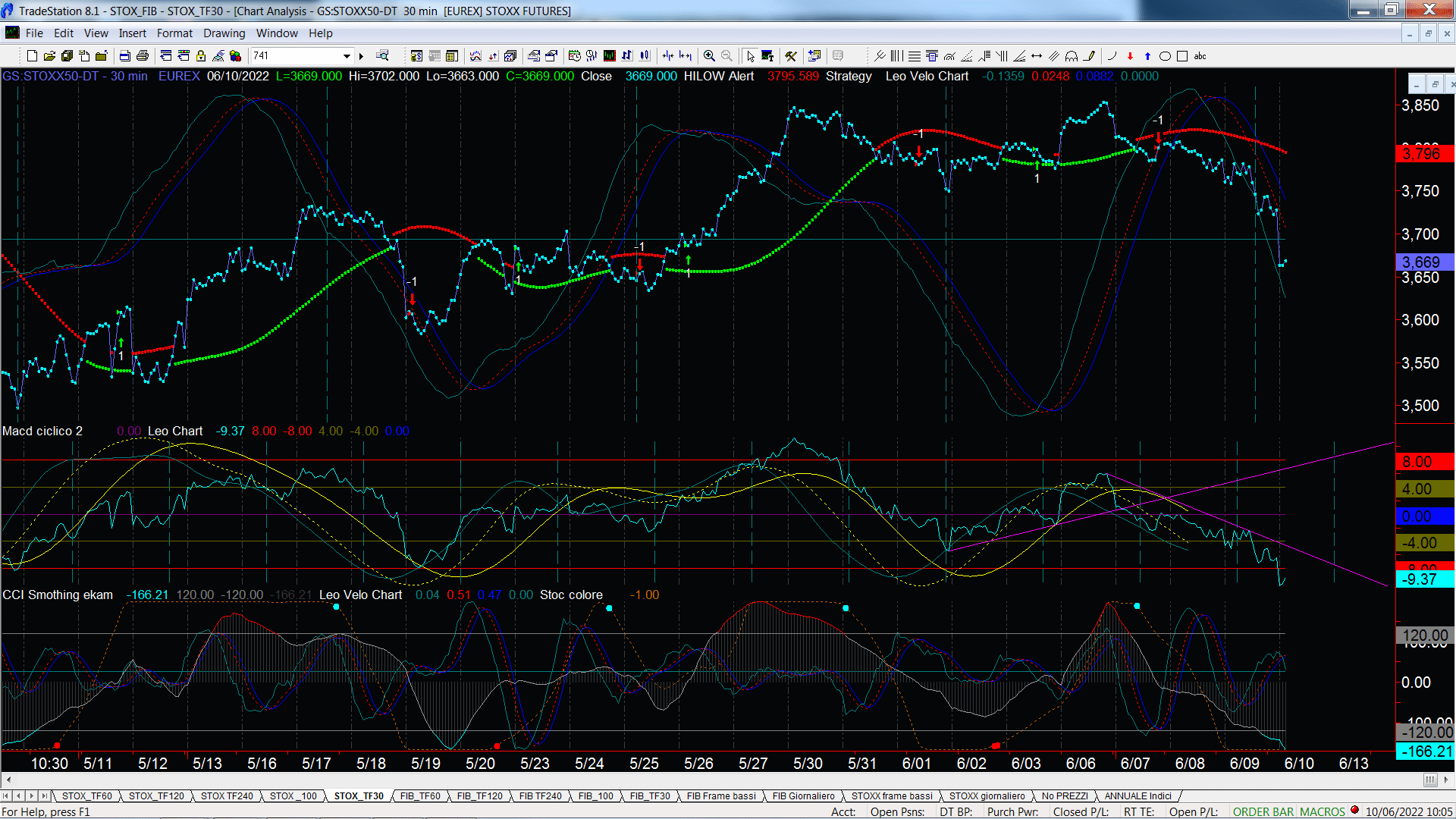Click the first-tab navigation arrow
Viewport: 1456px width, 819px height.
[x=6, y=796]
